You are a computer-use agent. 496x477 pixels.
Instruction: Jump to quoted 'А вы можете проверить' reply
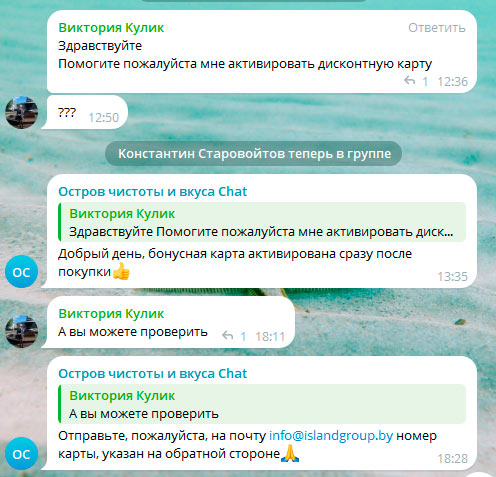[262, 404]
